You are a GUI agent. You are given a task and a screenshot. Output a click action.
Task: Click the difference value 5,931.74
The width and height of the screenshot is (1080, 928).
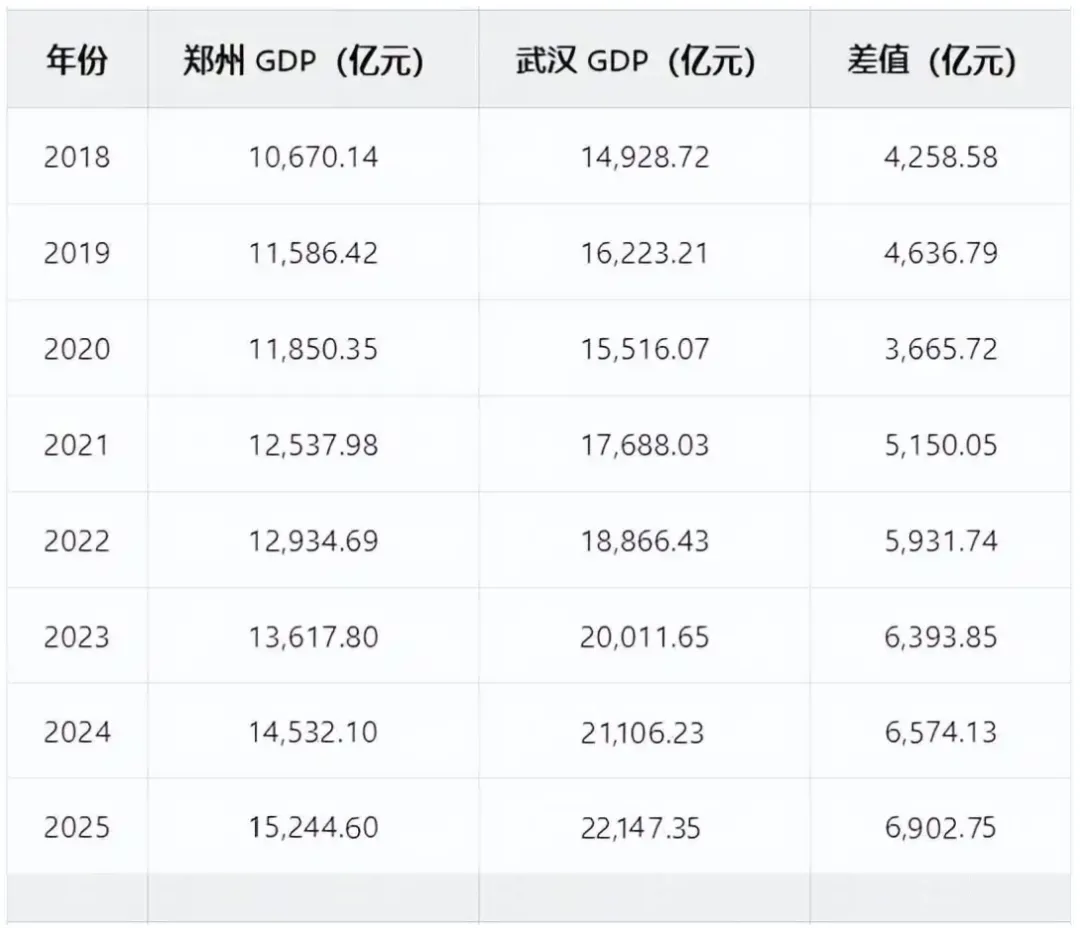[941, 540]
